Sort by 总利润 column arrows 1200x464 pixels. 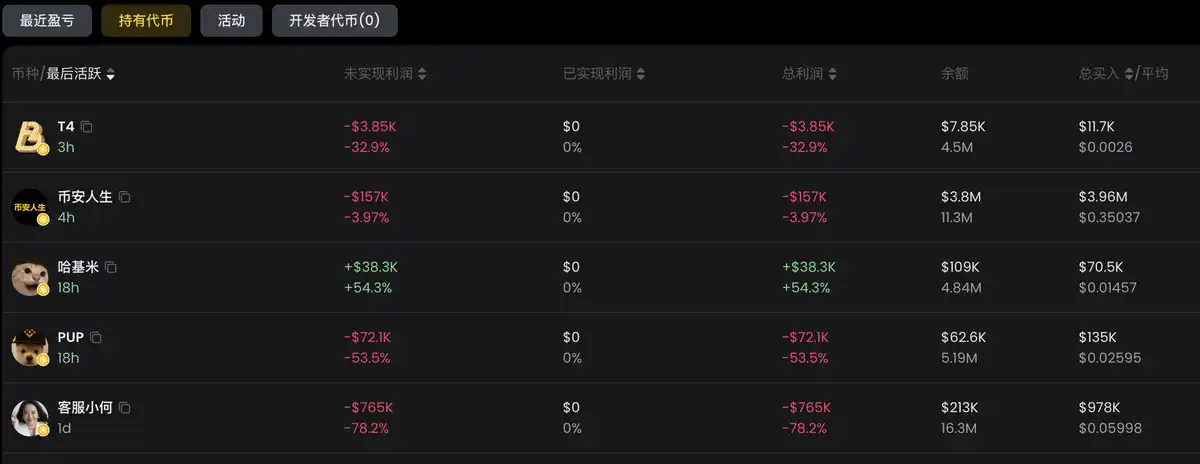[832, 74]
